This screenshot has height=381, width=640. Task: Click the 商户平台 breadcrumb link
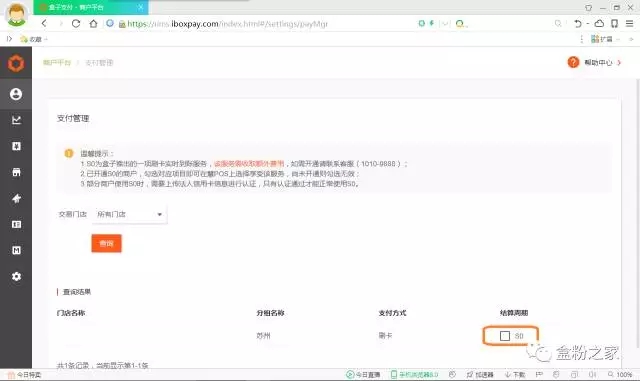point(57,62)
